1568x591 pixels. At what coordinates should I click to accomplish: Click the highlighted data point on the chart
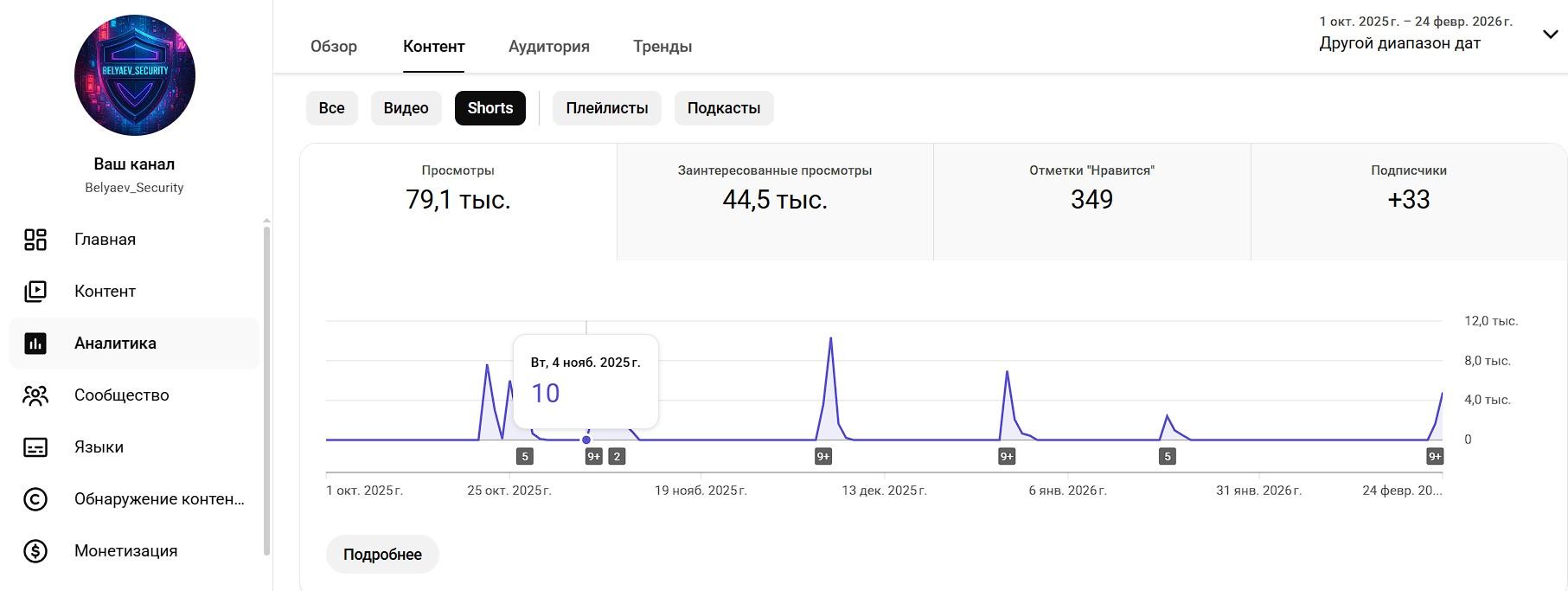tap(586, 440)
